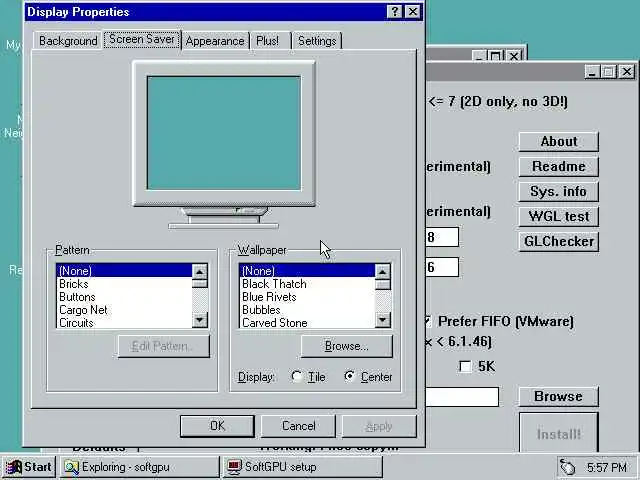Open the Readme in SoftGPU setup
This screenshot has width=640, height=480.
coord(558,166)
